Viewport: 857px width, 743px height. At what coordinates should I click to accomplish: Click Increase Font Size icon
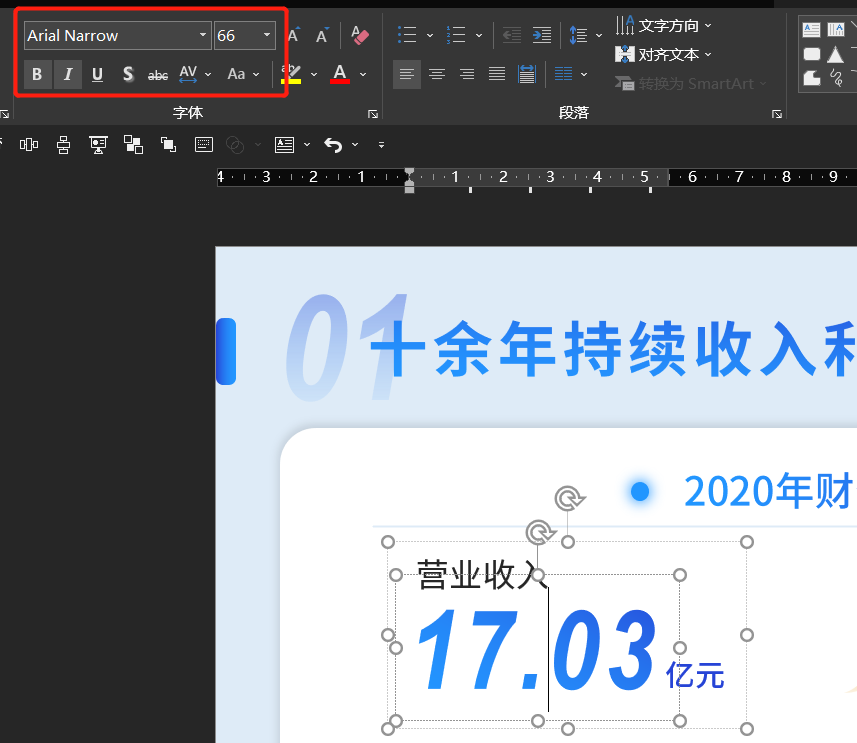click(x=294, y=36)
